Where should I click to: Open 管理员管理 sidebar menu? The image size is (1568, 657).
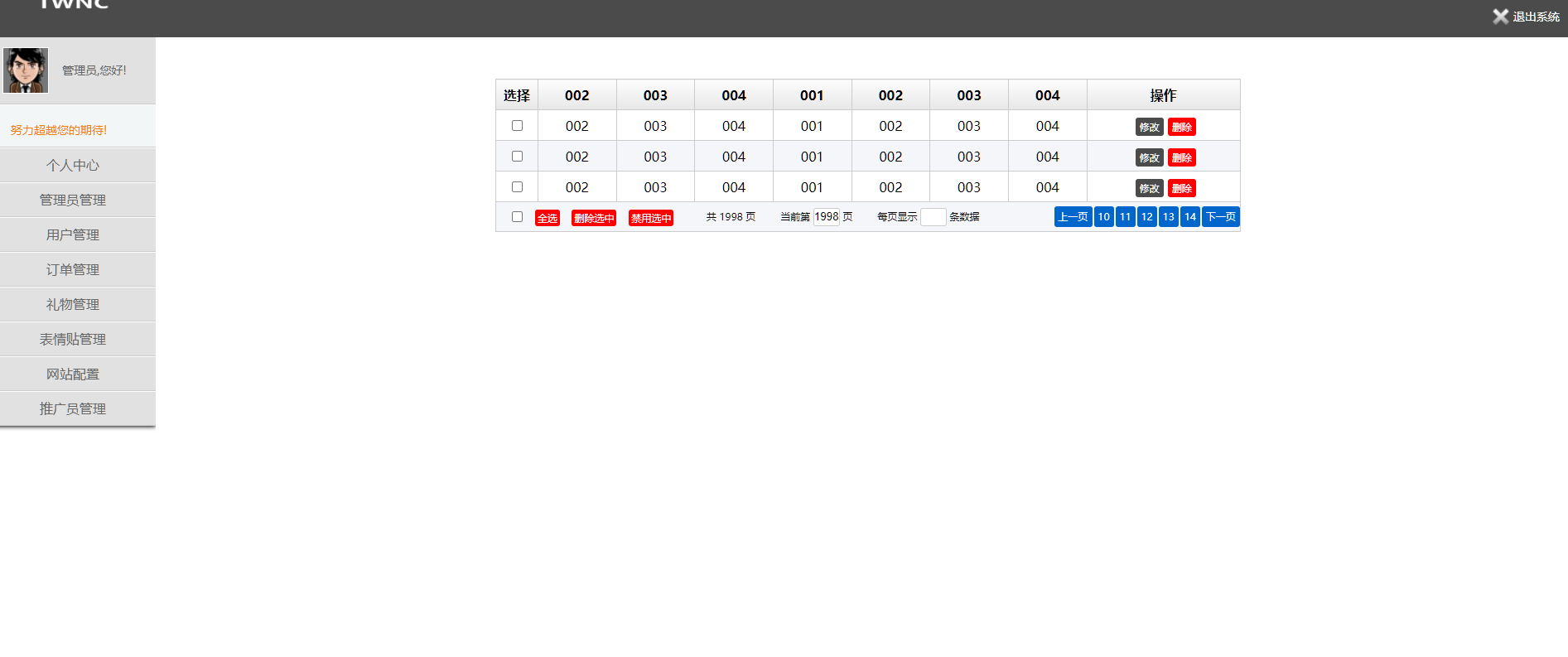coord(73,200)
